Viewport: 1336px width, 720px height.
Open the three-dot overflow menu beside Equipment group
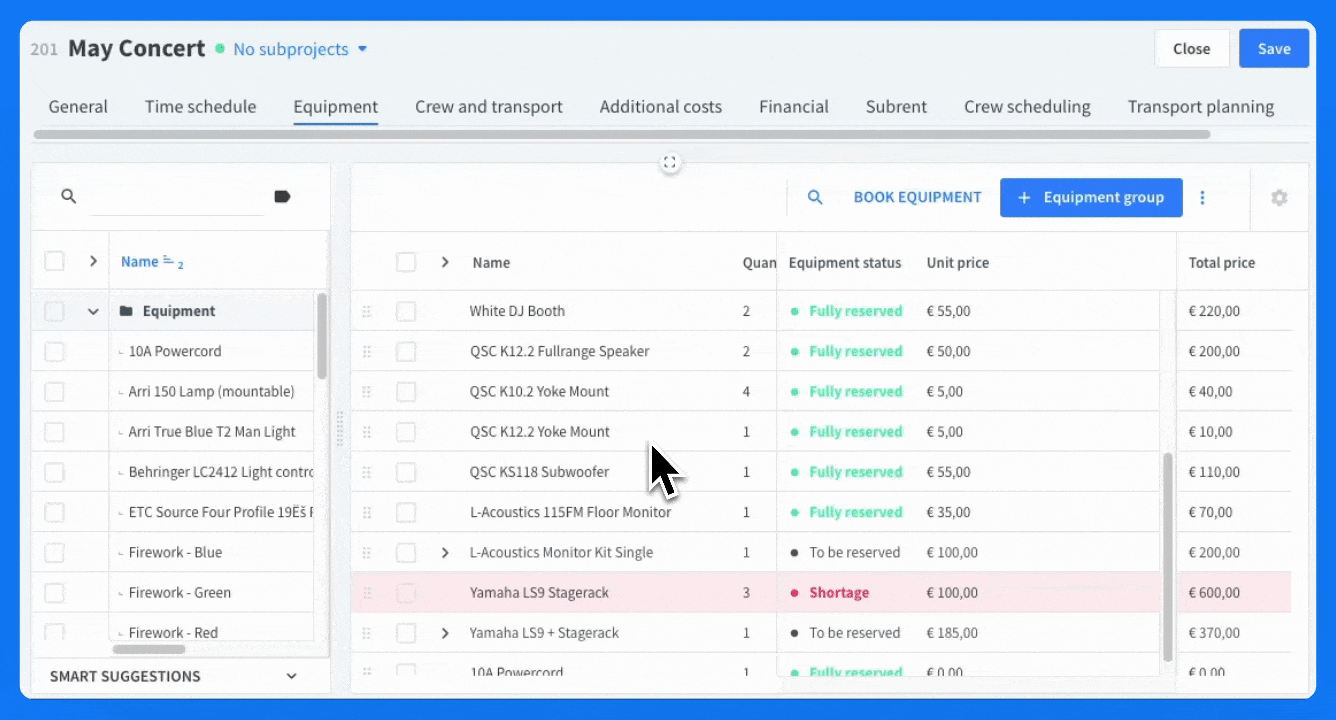point(1202,197)
